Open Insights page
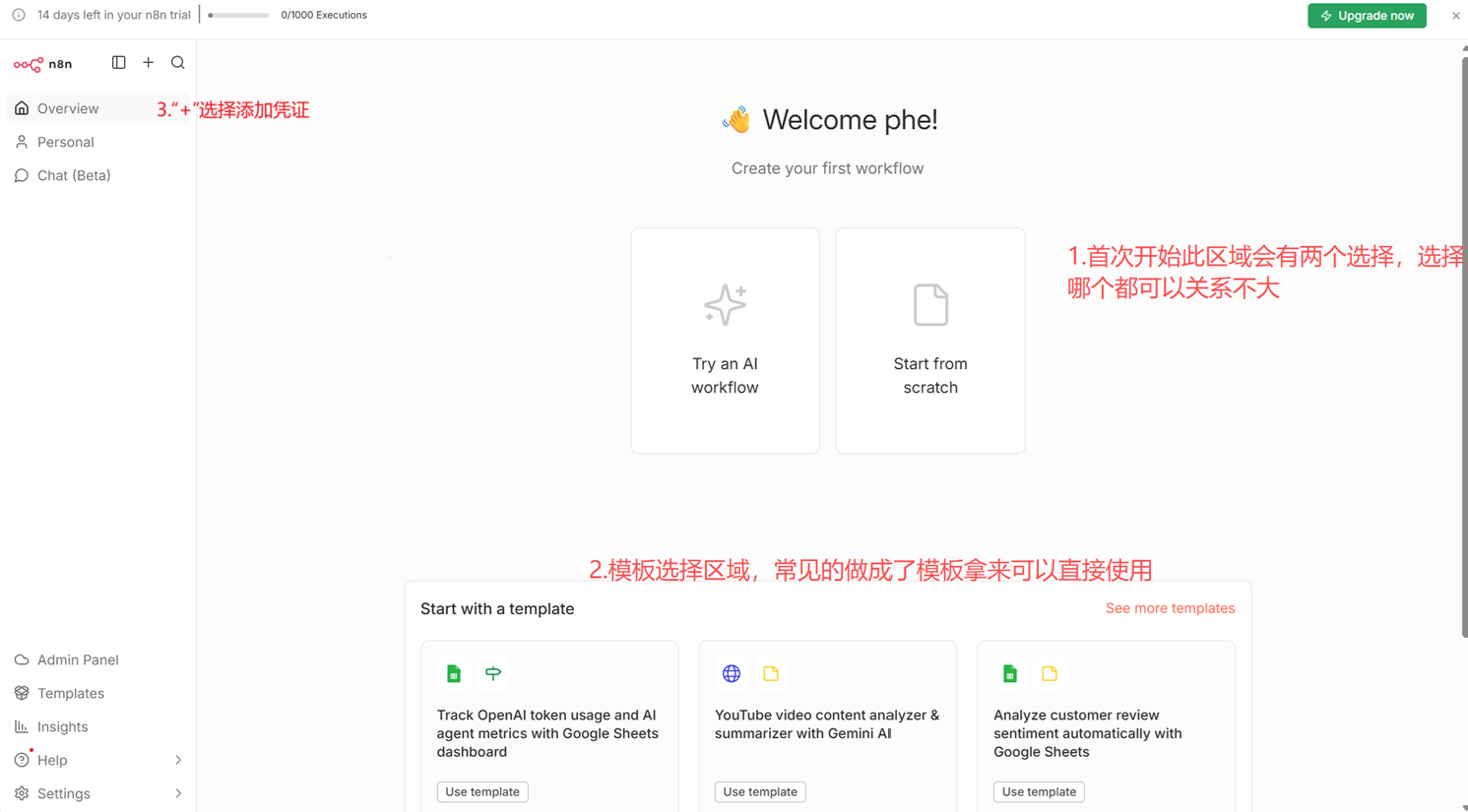This screenshot has width=1468, height=812. coord(97,726)
